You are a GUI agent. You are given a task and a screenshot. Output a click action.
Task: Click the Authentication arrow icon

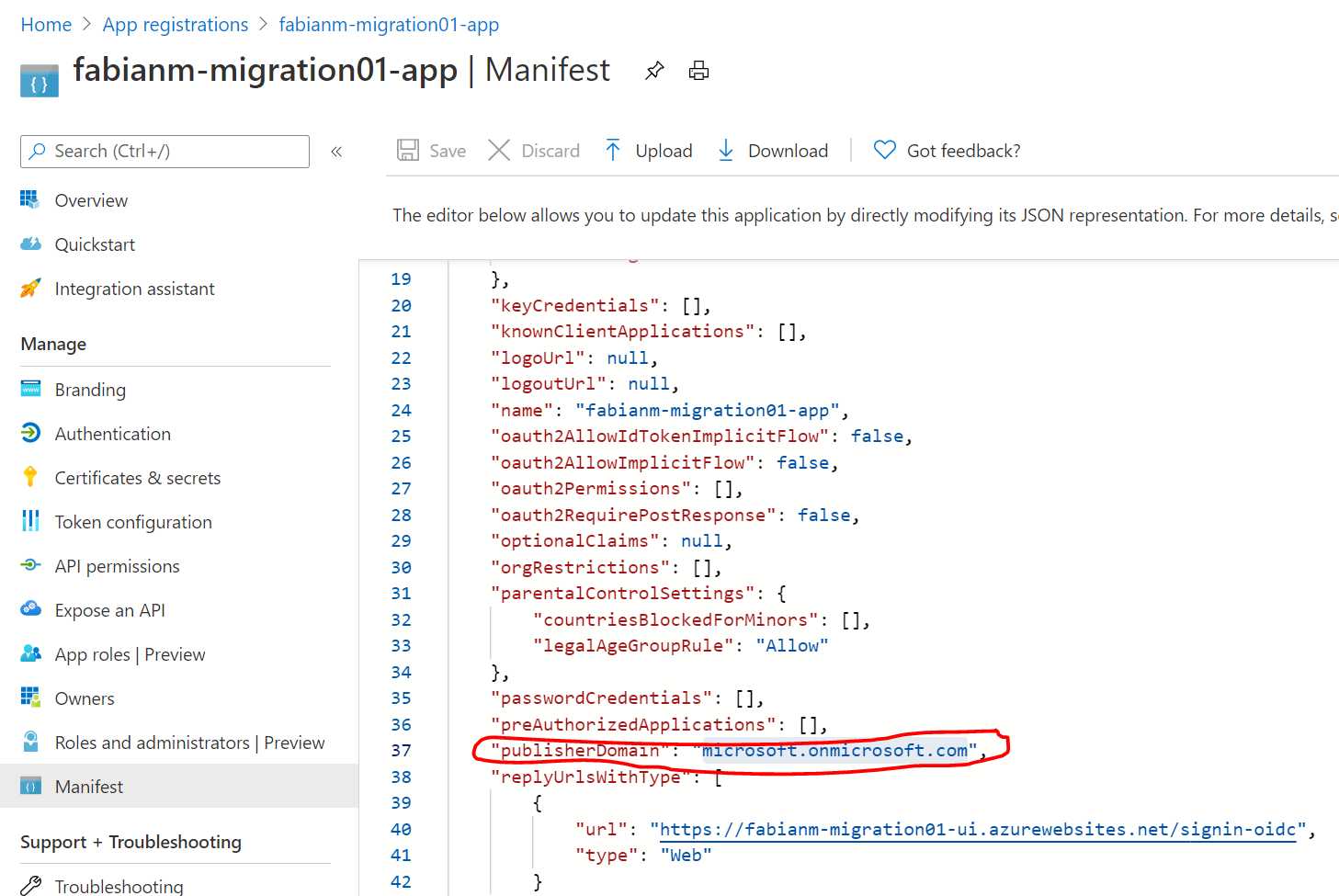click(30, 432)
